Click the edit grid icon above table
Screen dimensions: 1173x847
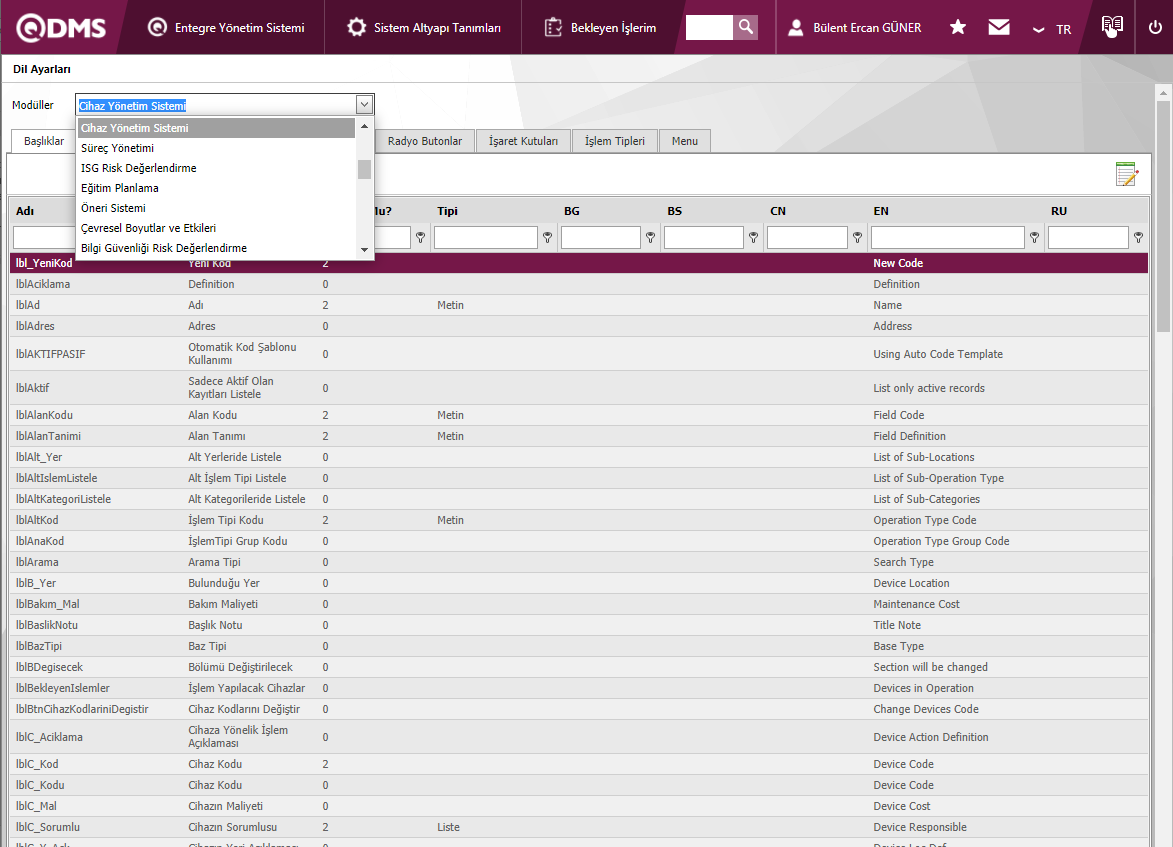[x=1126, y=174]
